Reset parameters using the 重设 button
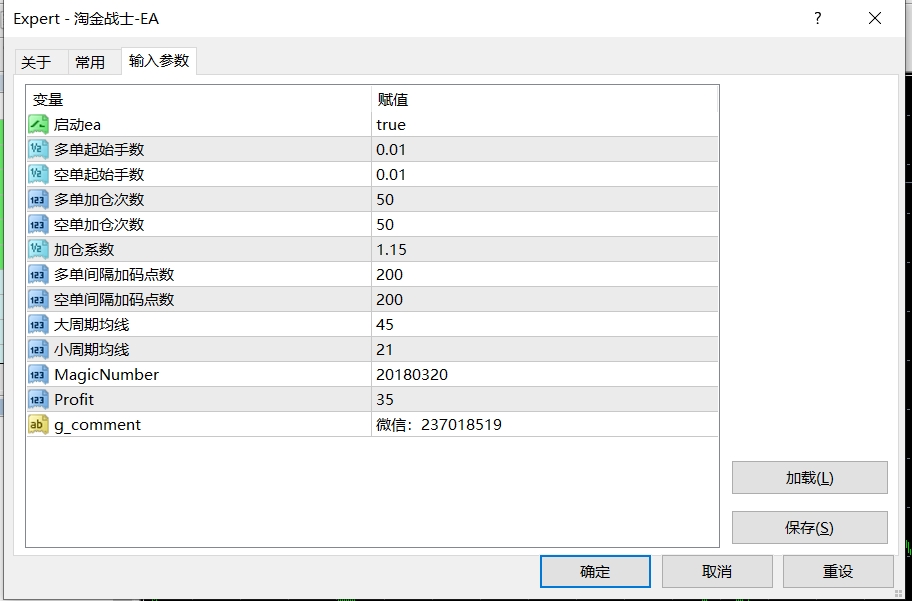The image size is (912, 601). point(838,571)
